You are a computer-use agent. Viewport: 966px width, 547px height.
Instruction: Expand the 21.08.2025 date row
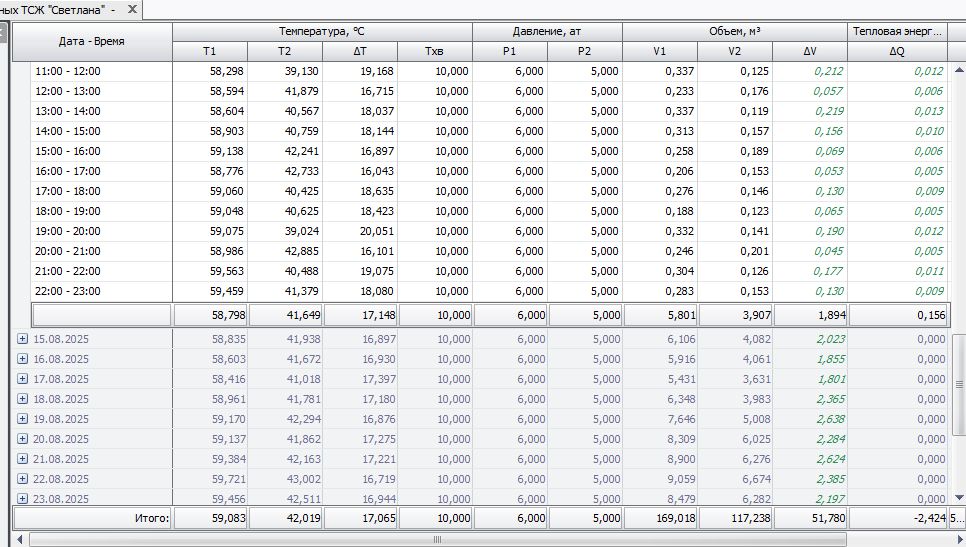22,459
